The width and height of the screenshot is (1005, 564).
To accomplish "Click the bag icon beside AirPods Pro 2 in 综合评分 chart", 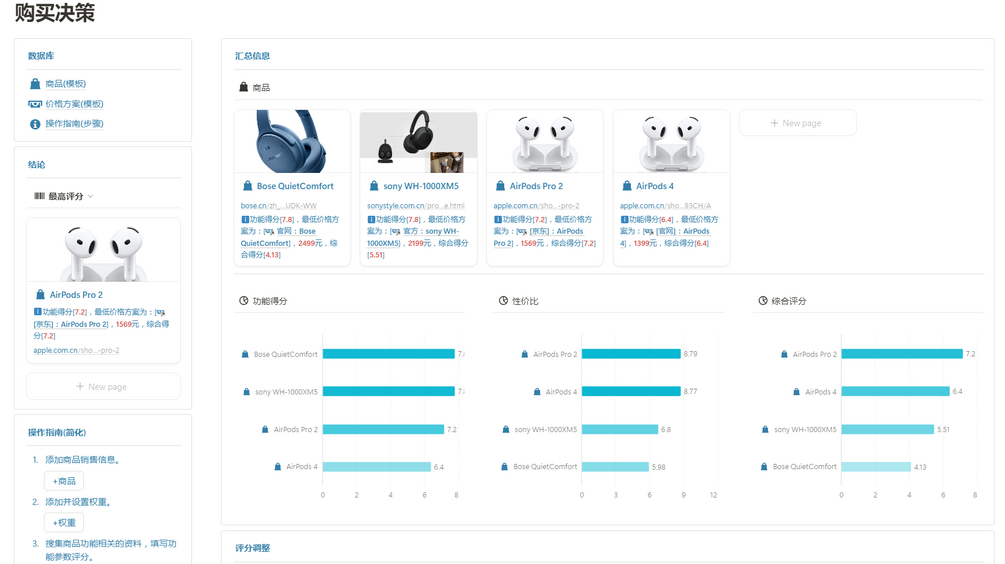I will [x=784, y=354].
